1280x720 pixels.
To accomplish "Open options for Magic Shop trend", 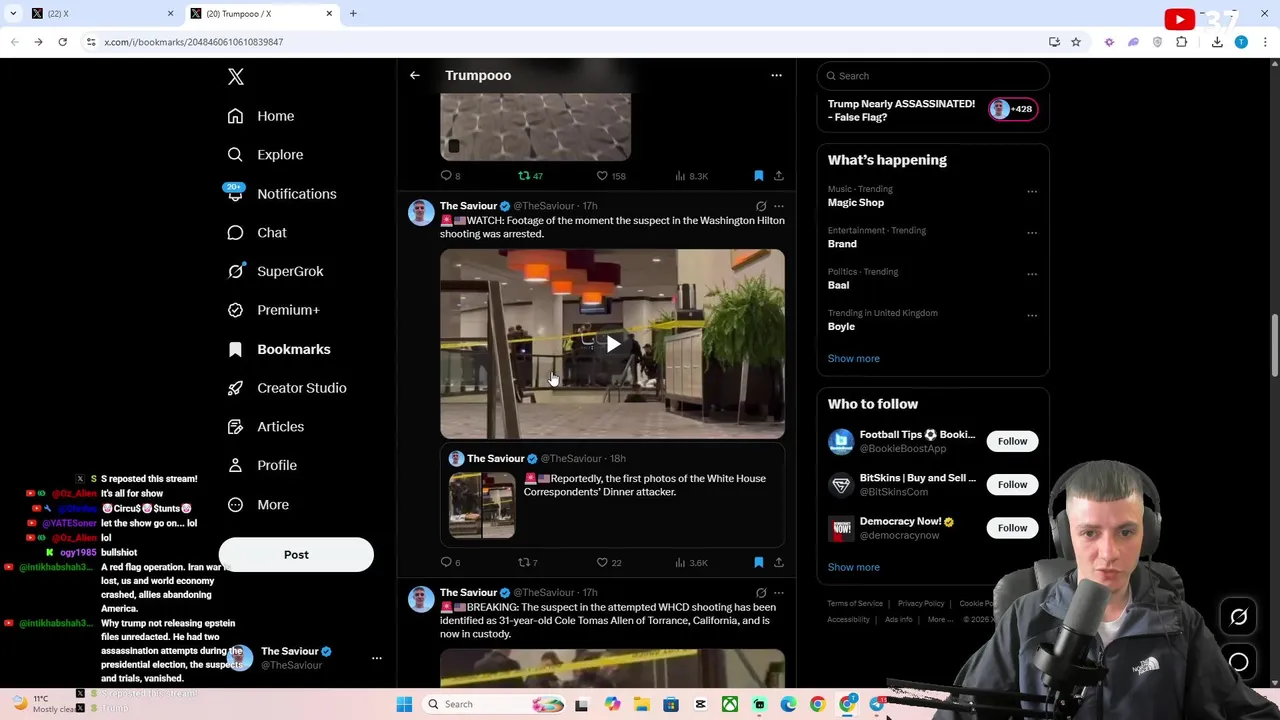I will [1032, 191].
